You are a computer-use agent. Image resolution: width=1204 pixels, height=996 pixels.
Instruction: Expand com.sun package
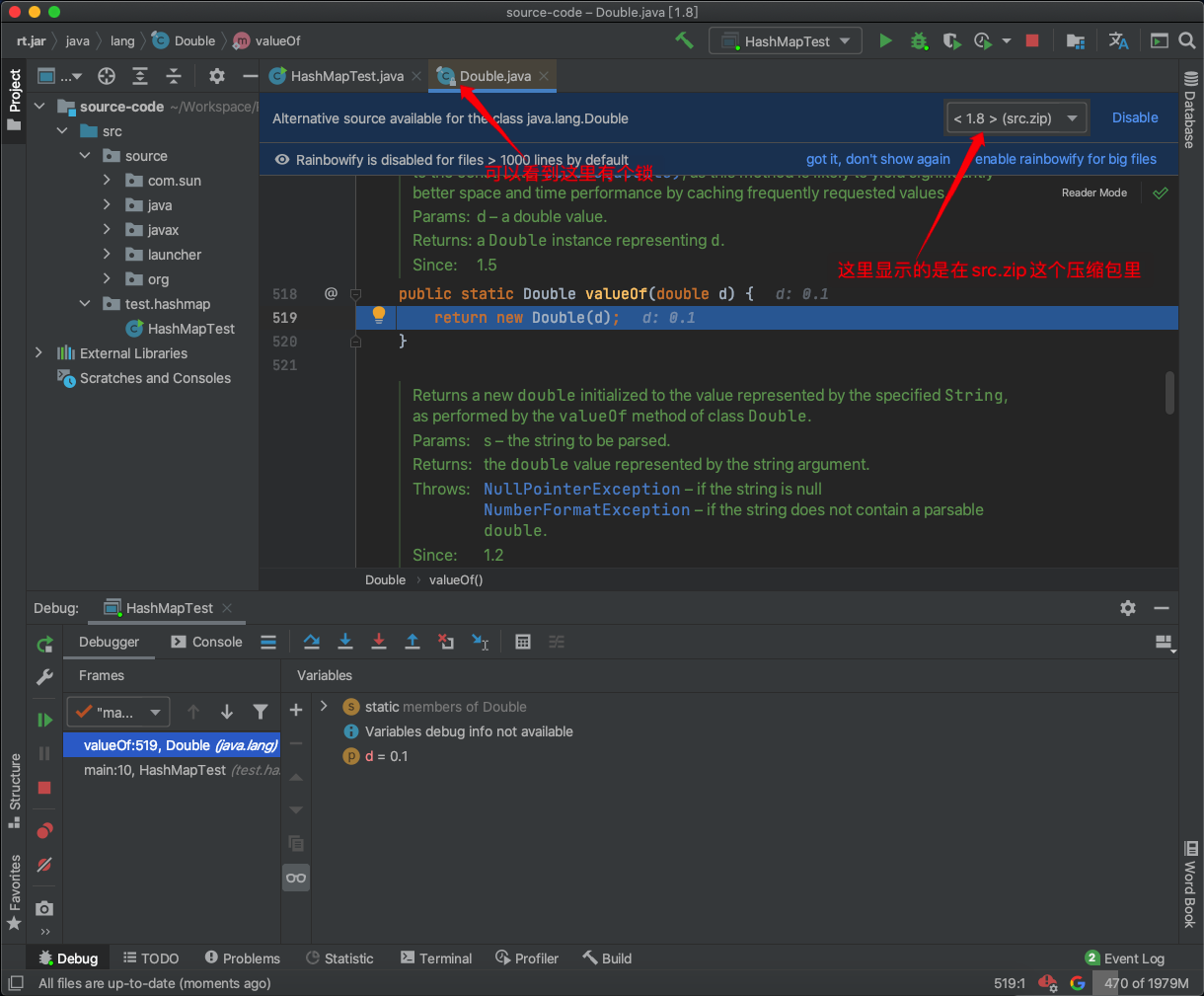tap(107, 181)
